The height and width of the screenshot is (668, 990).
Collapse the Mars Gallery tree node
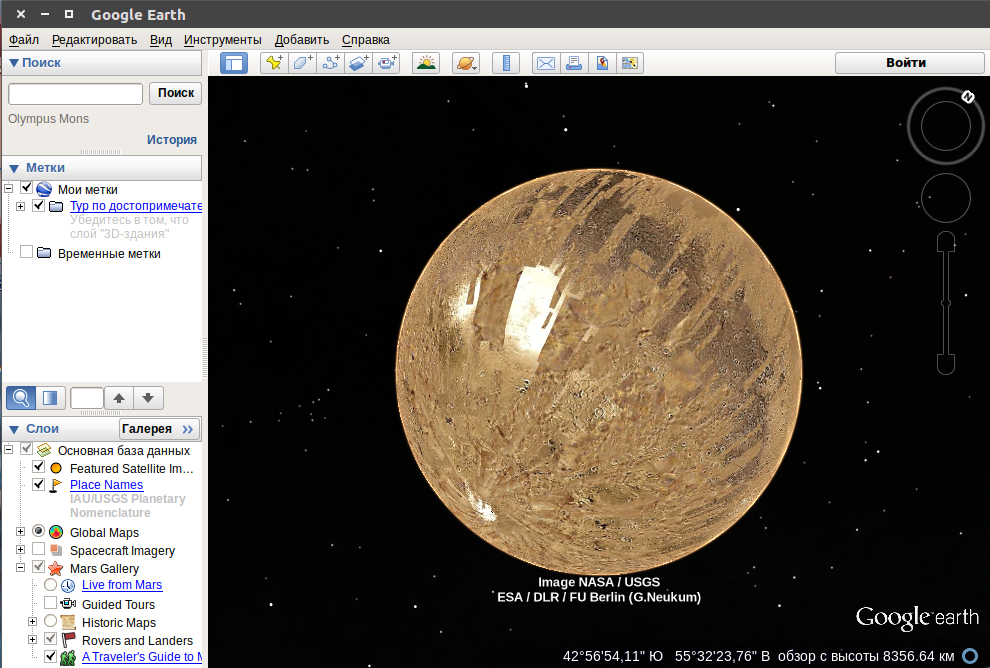[x=20, y=568]
